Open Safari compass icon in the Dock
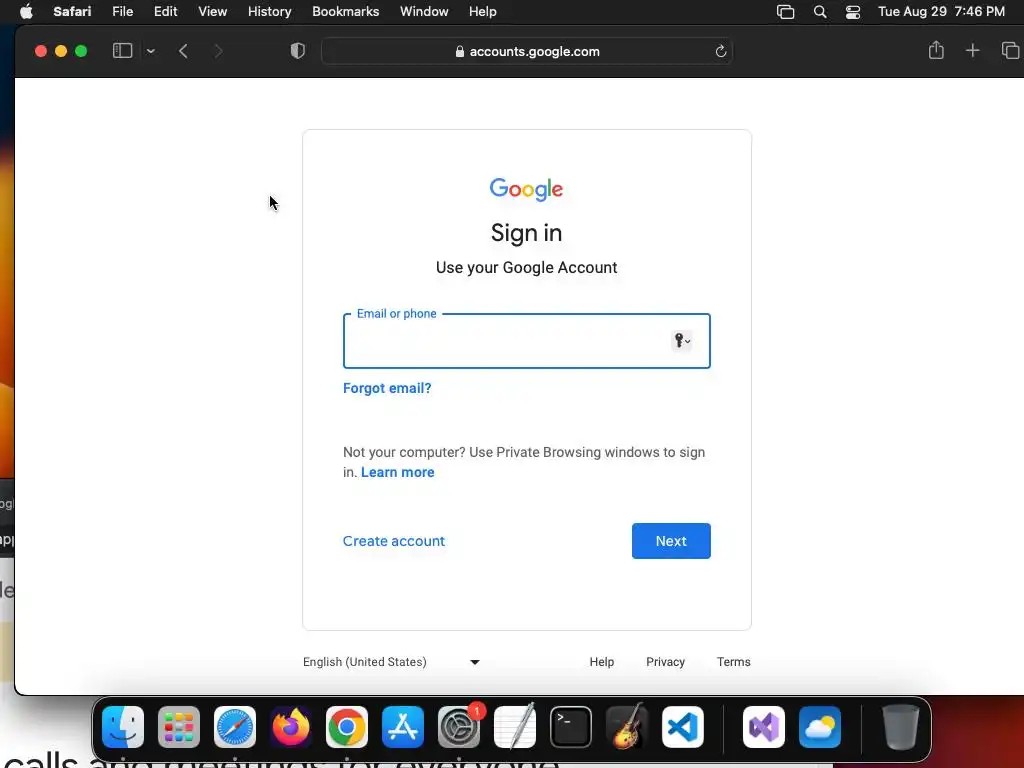1024x768 pixels. click(x=235, y=727)
